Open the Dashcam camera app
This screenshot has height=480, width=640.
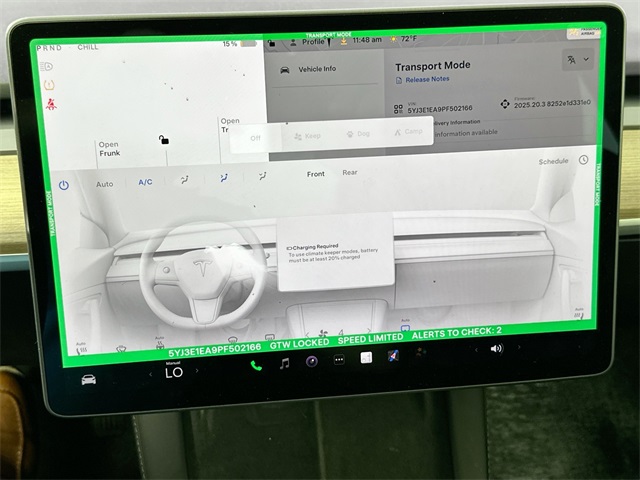pos(312,361)
